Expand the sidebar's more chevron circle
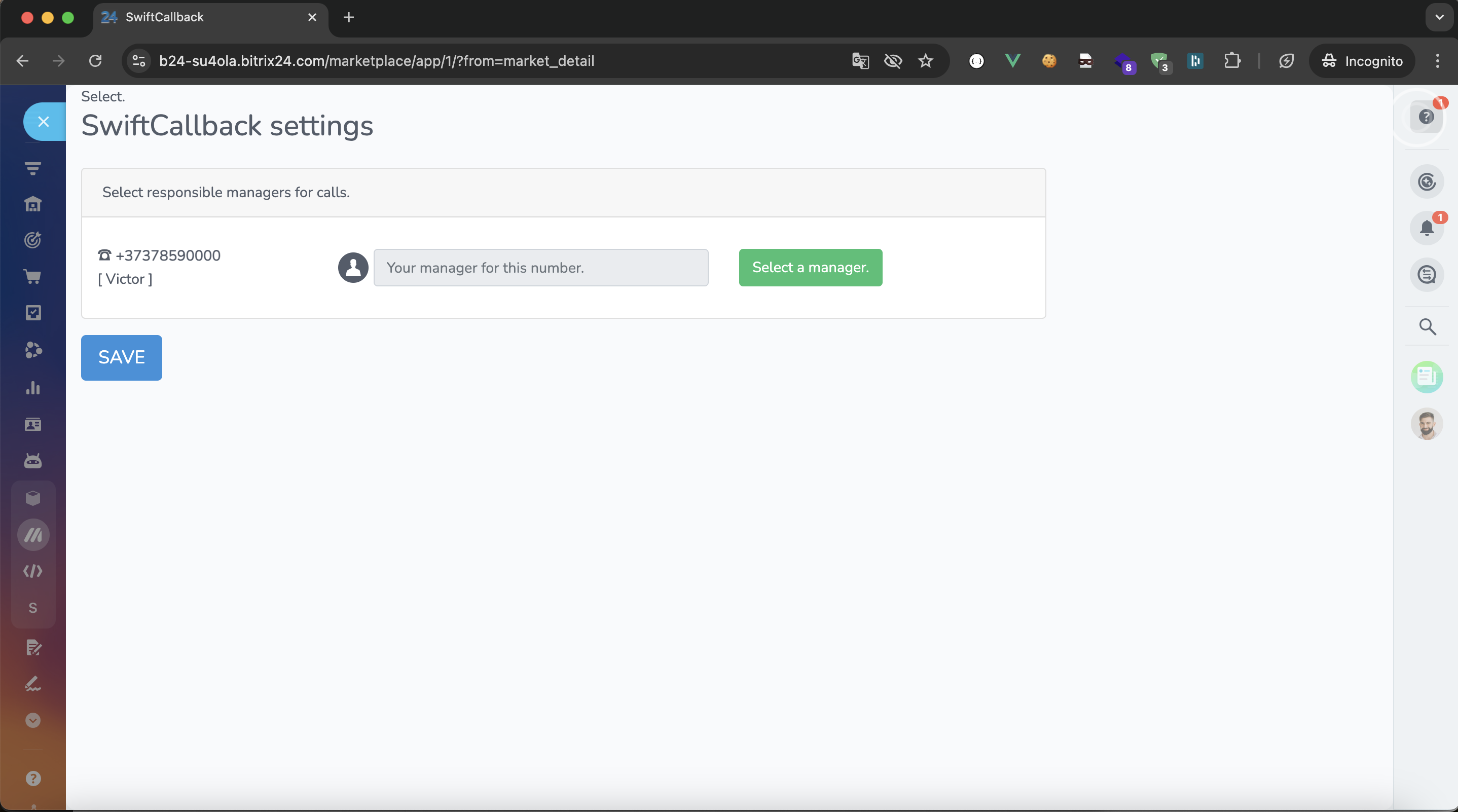 (x=33, y=720)
